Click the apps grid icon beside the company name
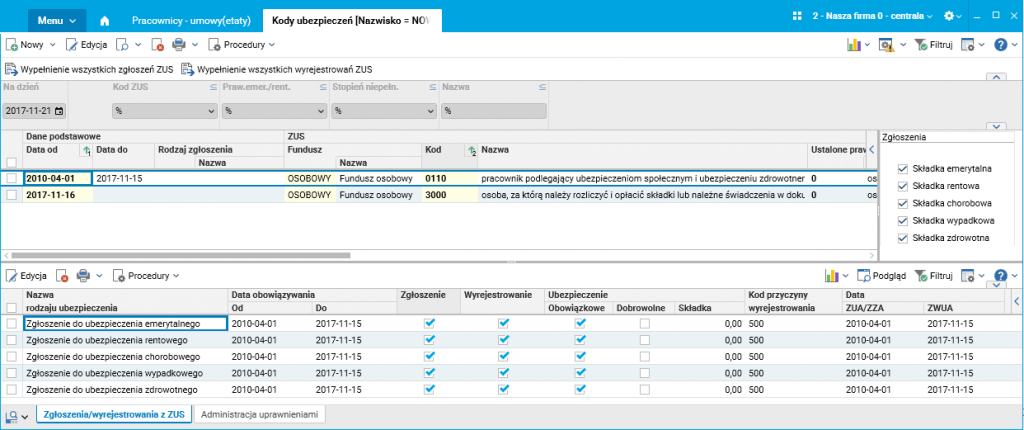This screenshot has width=1024, height=430. point(797,17)
